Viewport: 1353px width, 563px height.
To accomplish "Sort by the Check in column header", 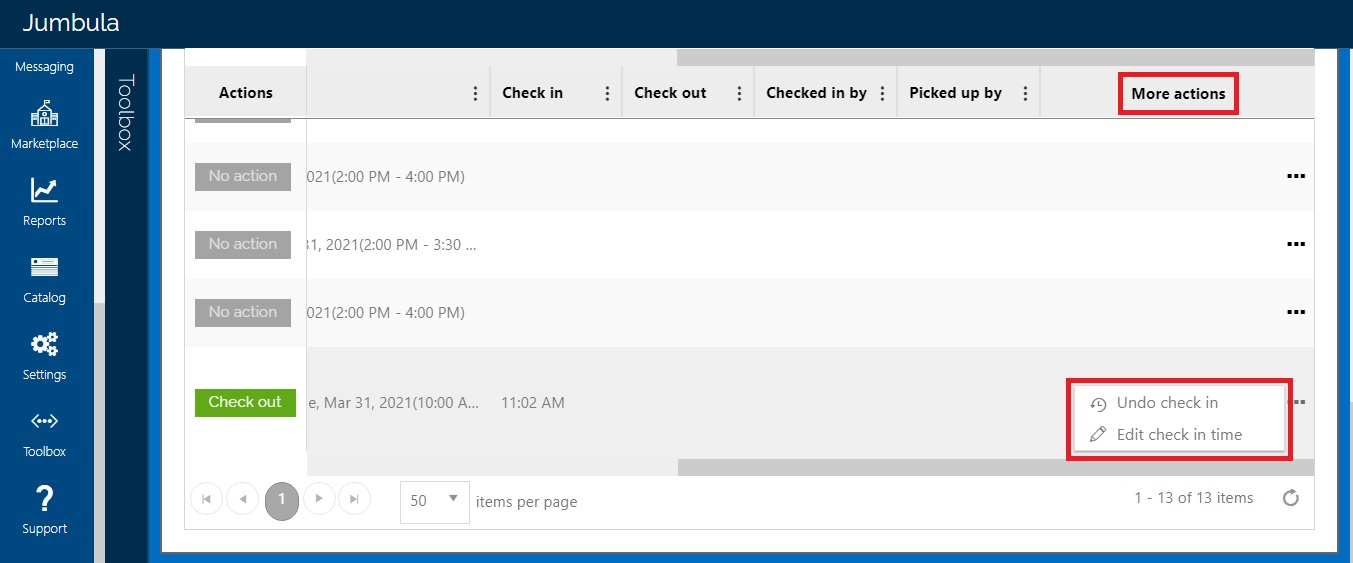I will pos(532,93).
